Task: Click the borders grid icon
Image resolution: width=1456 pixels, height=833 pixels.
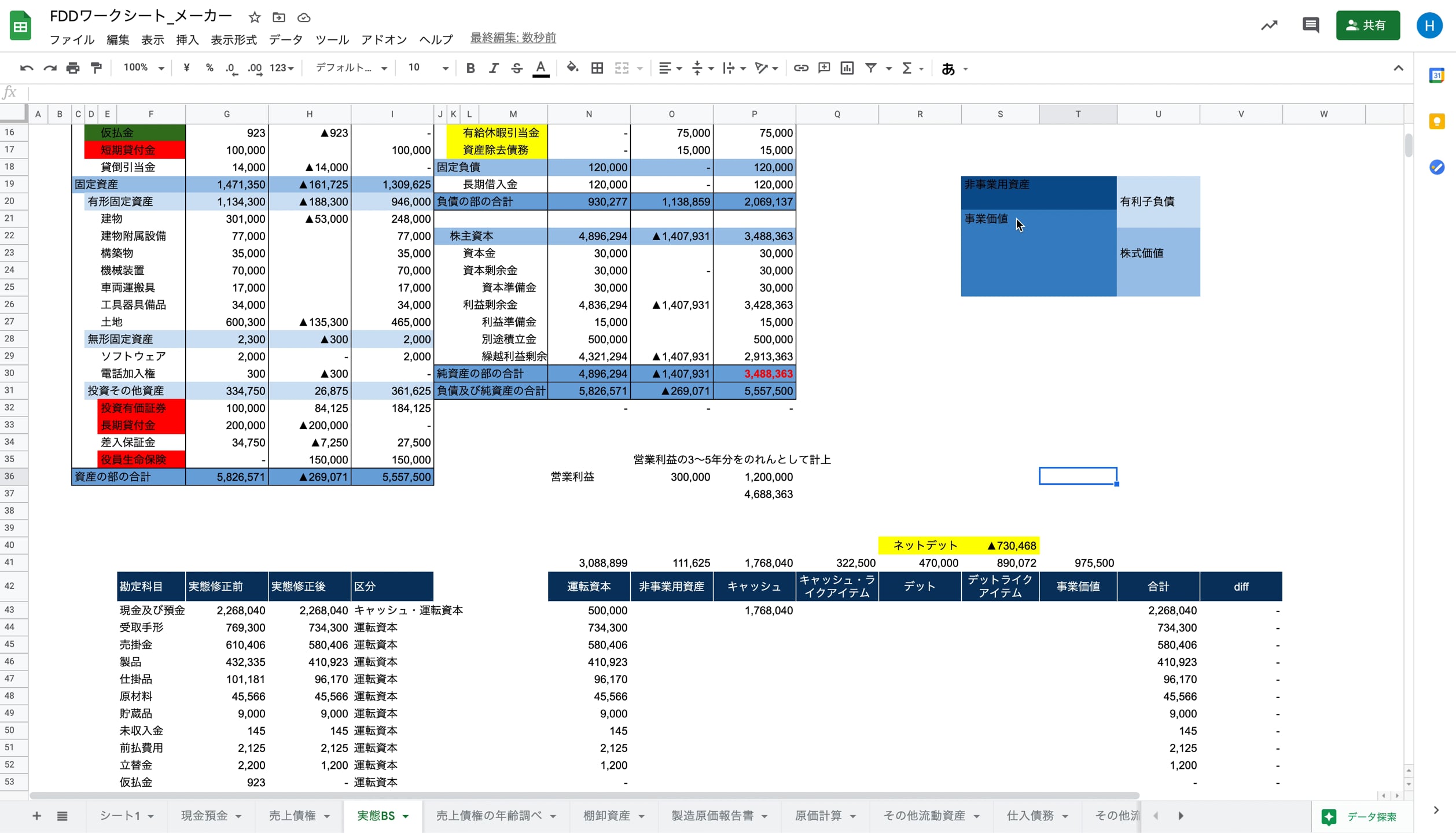Action: point(597,68)
